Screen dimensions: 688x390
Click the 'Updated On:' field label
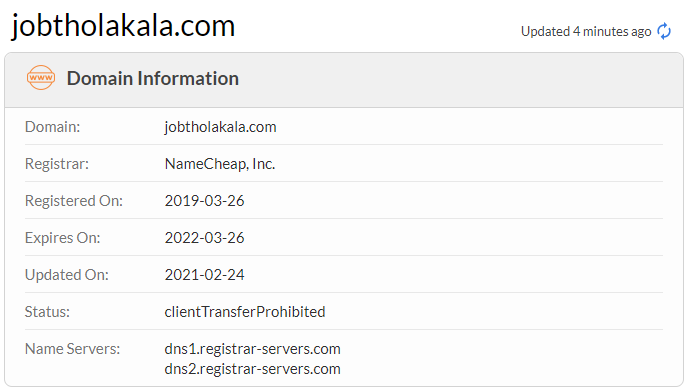(x=67, y=275)
